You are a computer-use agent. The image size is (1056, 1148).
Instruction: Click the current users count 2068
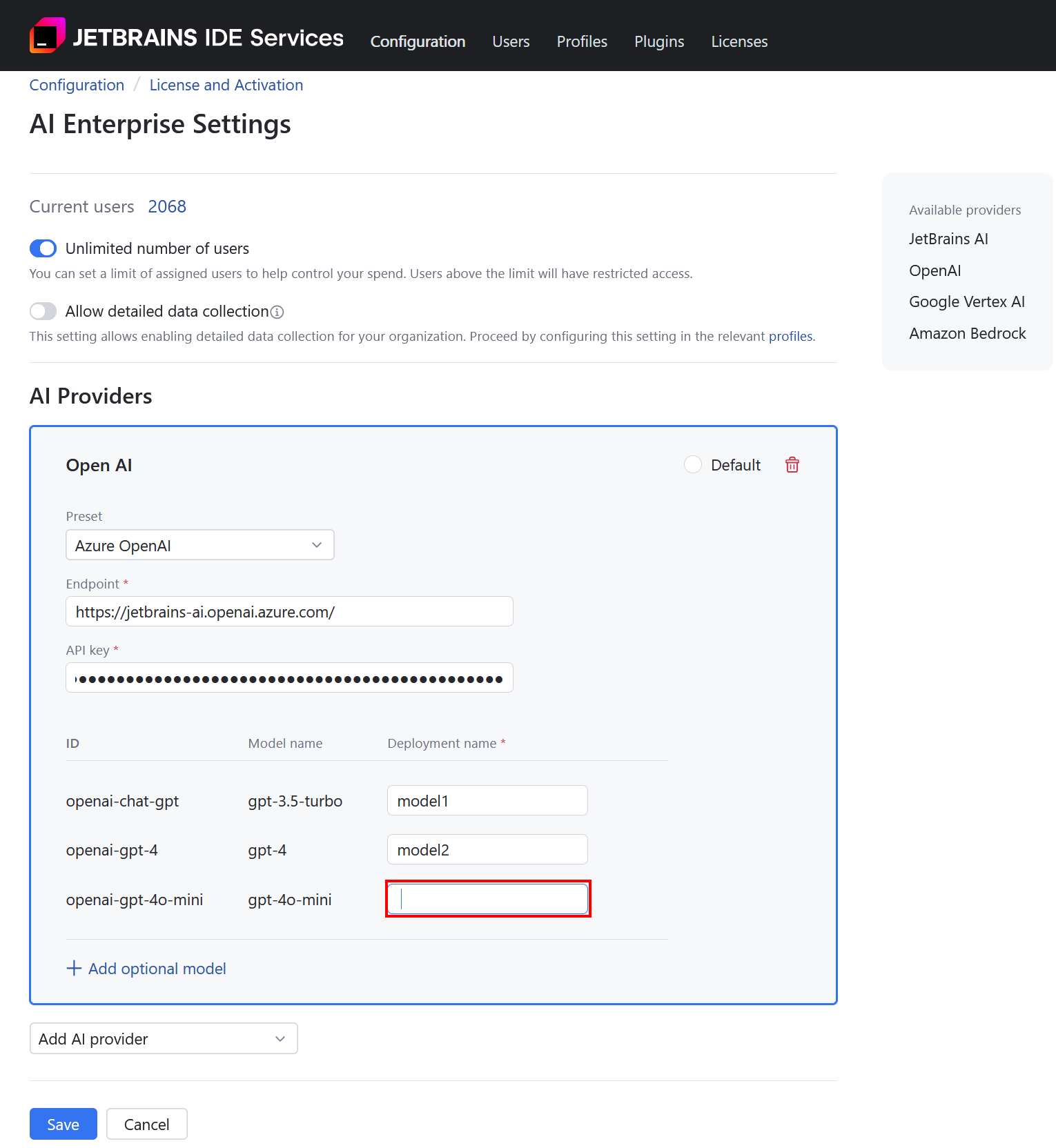(167, 207)
